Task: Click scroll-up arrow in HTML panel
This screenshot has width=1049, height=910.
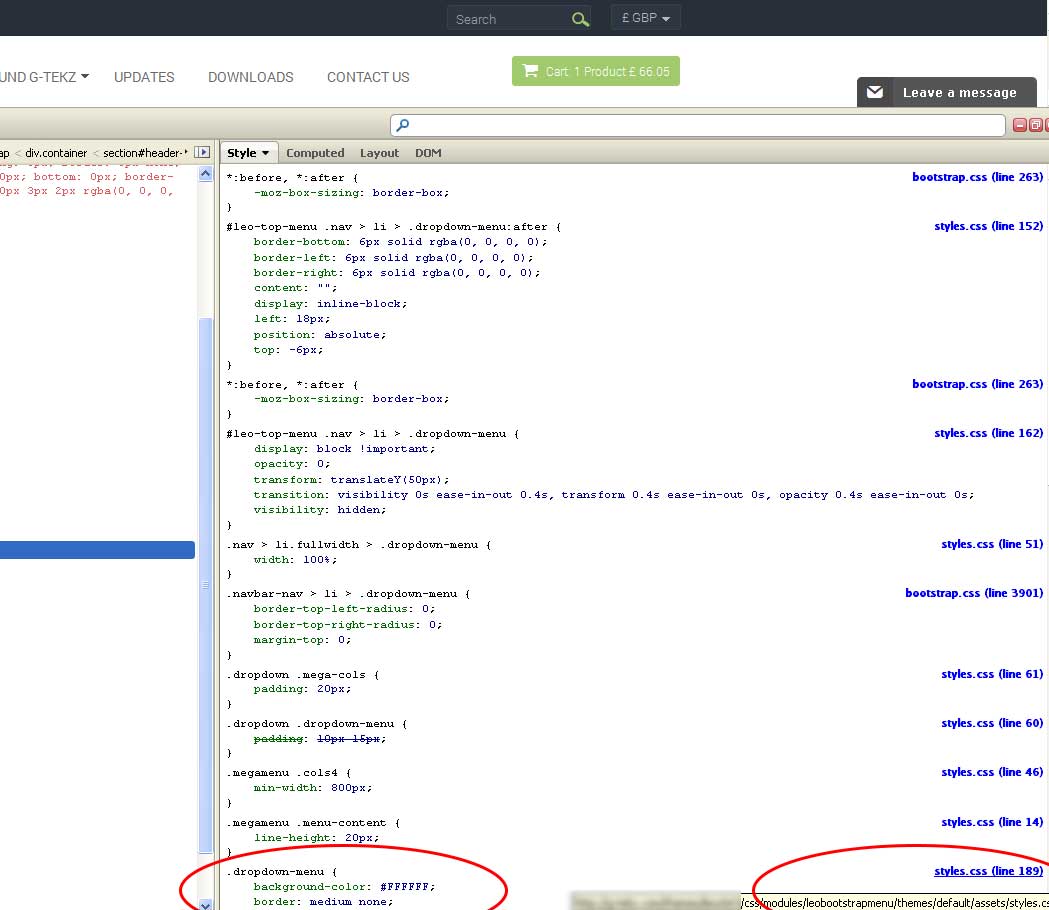Action: tap(206, 174)
